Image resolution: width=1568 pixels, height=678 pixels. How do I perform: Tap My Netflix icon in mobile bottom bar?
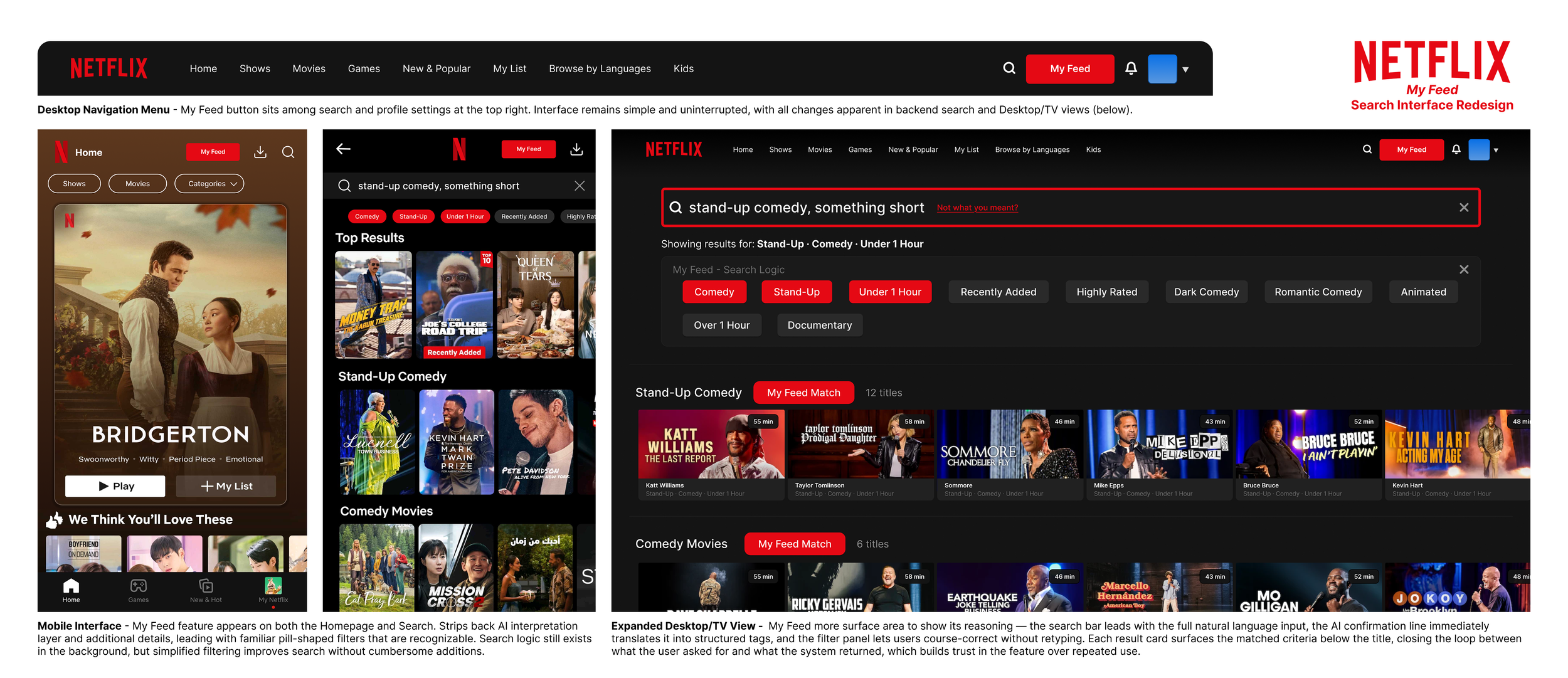pos(273,591)
